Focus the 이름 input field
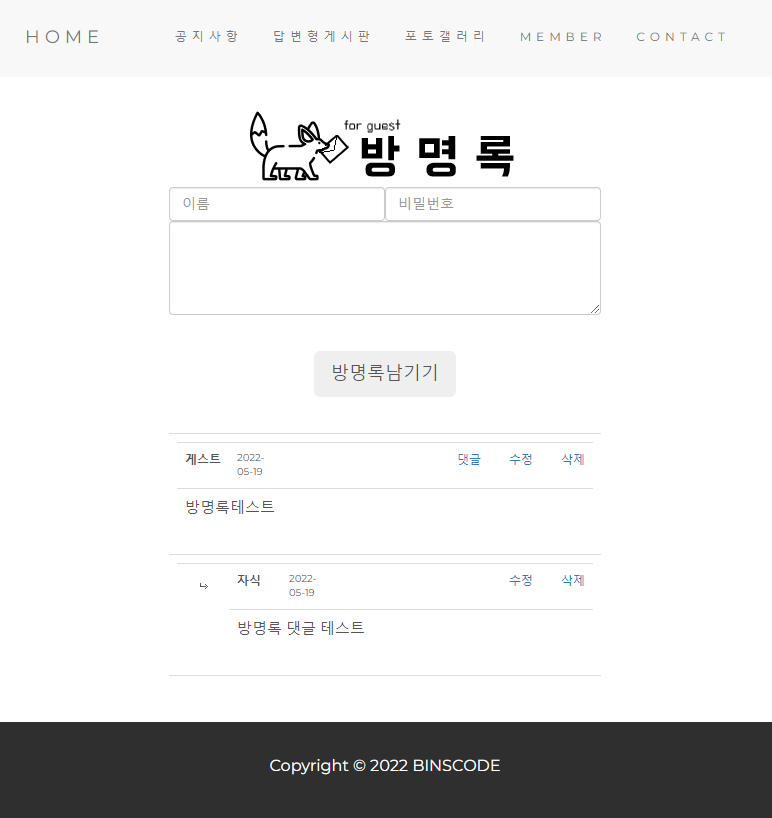Screen dimensions: 772x818 277,204
